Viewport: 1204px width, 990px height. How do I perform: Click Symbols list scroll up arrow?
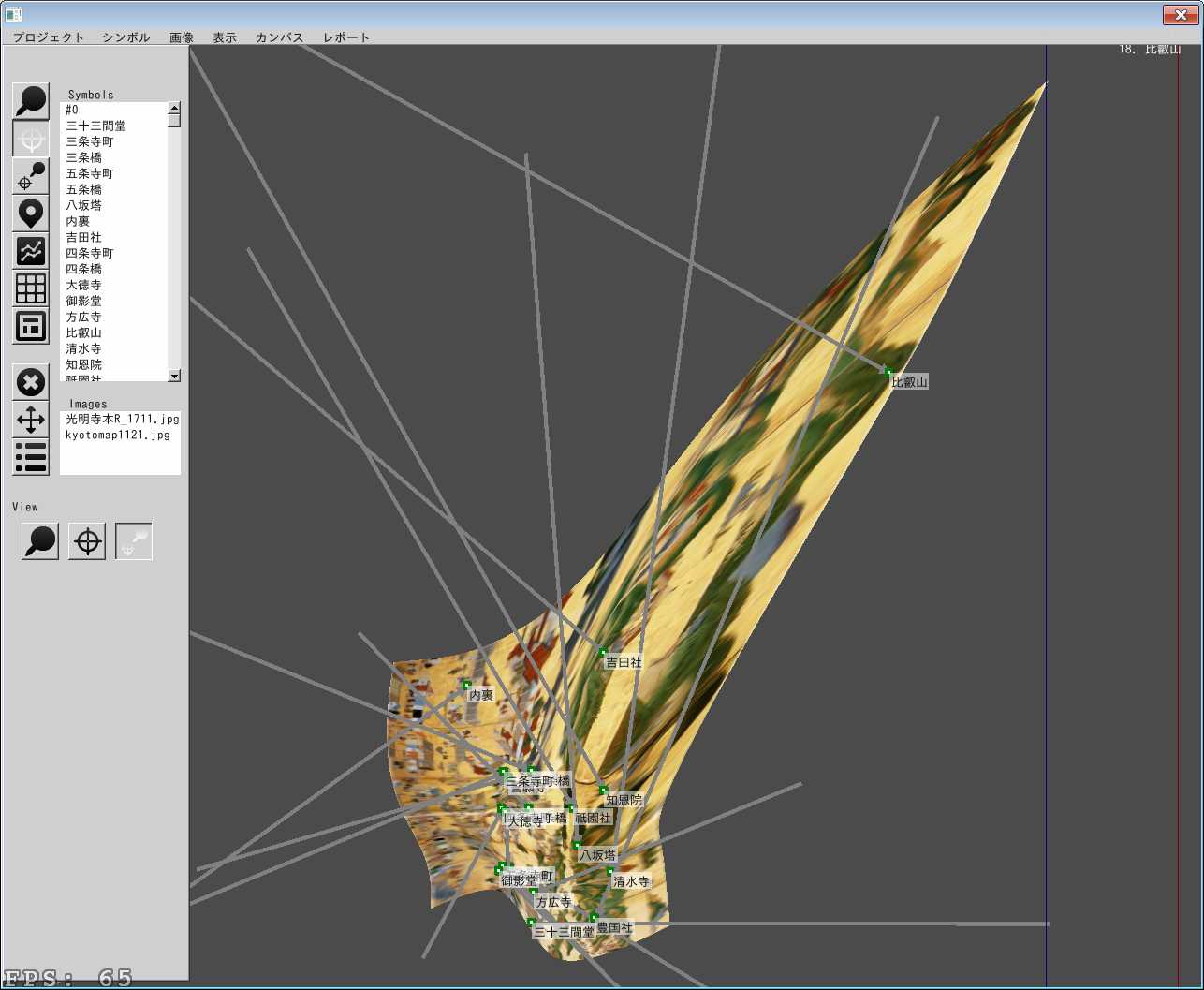(x=174, y=107)
